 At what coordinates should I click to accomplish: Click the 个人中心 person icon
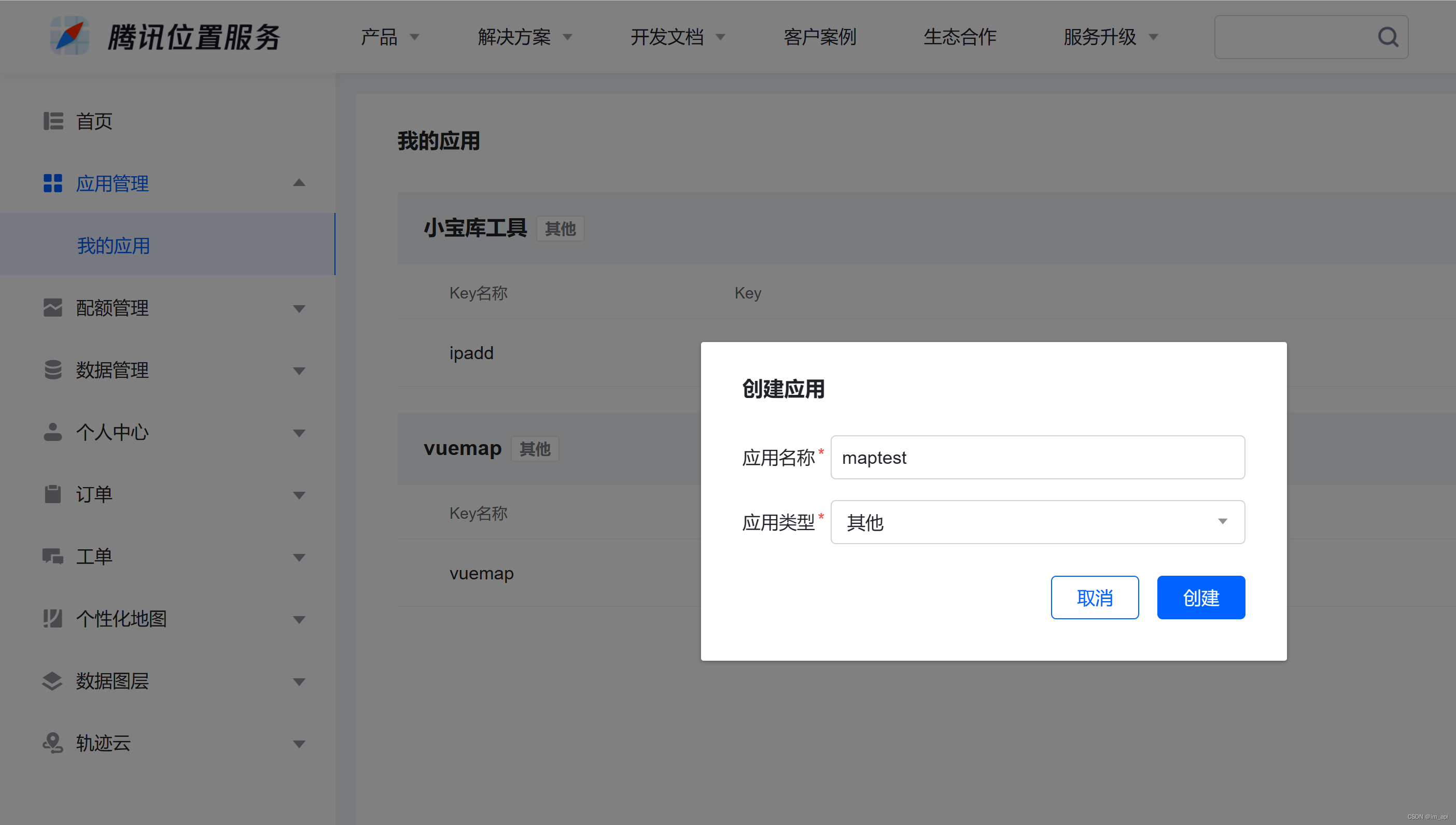tap(53, 432)
